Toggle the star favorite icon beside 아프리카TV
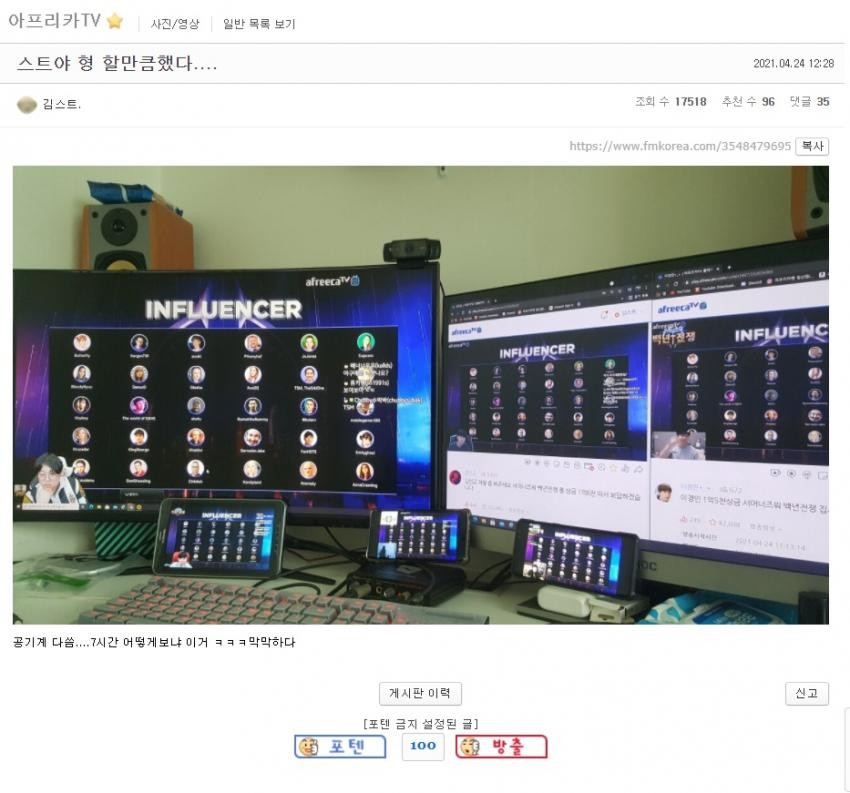850x793 pixels. click(115, 21)
